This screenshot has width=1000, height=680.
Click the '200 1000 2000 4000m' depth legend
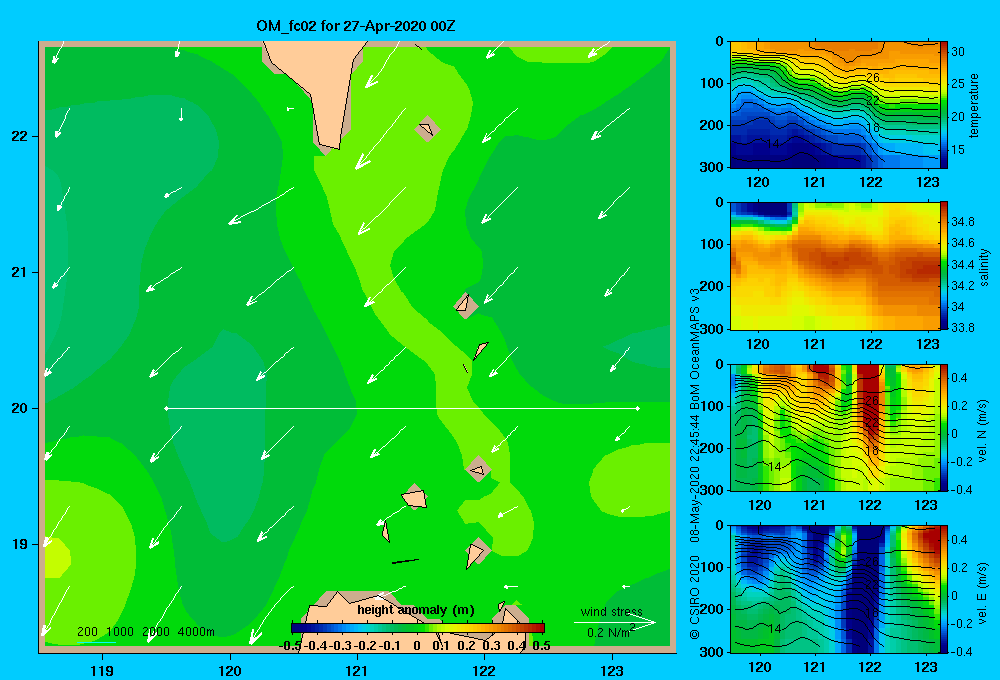(145, 632)
